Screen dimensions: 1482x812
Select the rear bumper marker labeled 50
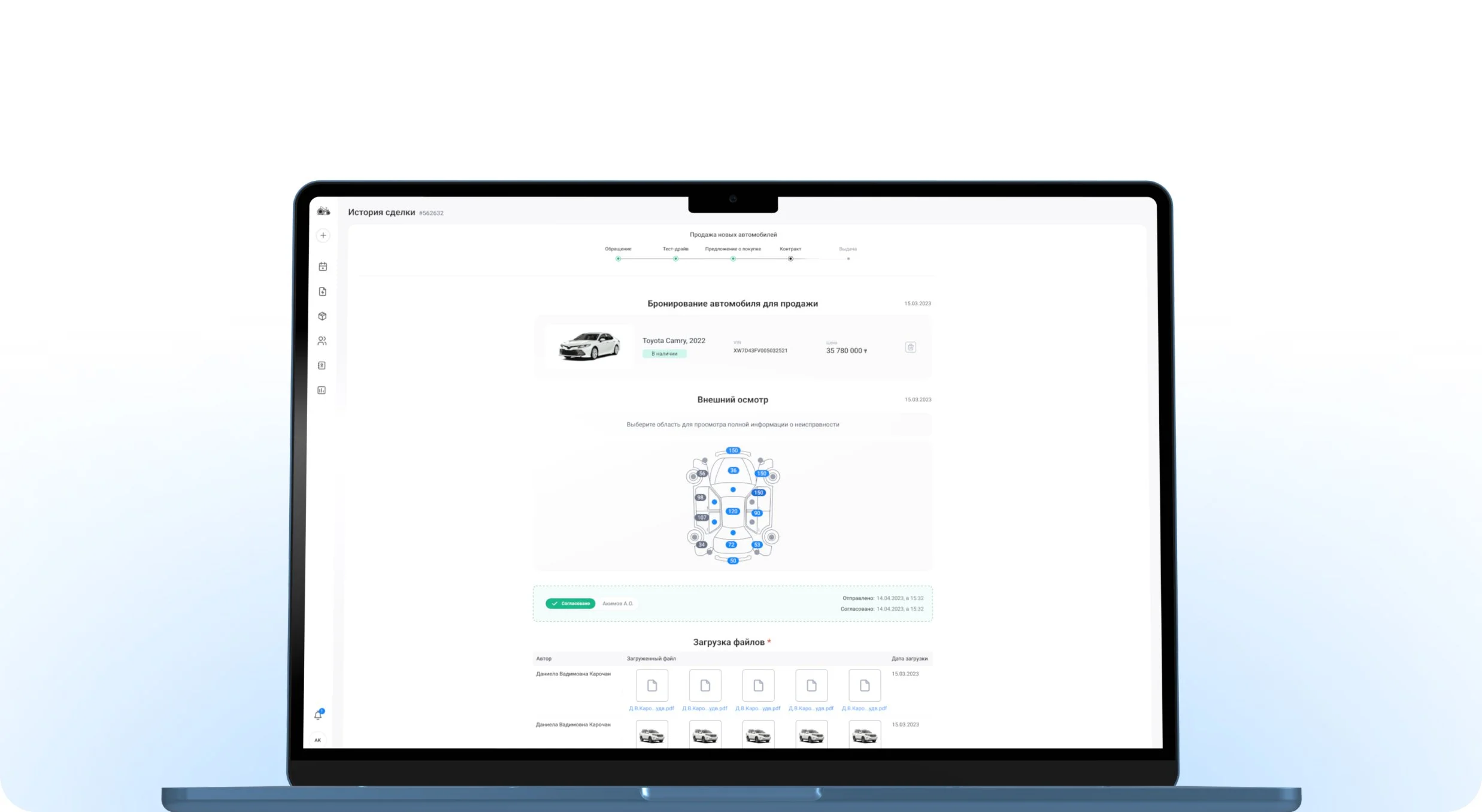(x=733, y=561)
